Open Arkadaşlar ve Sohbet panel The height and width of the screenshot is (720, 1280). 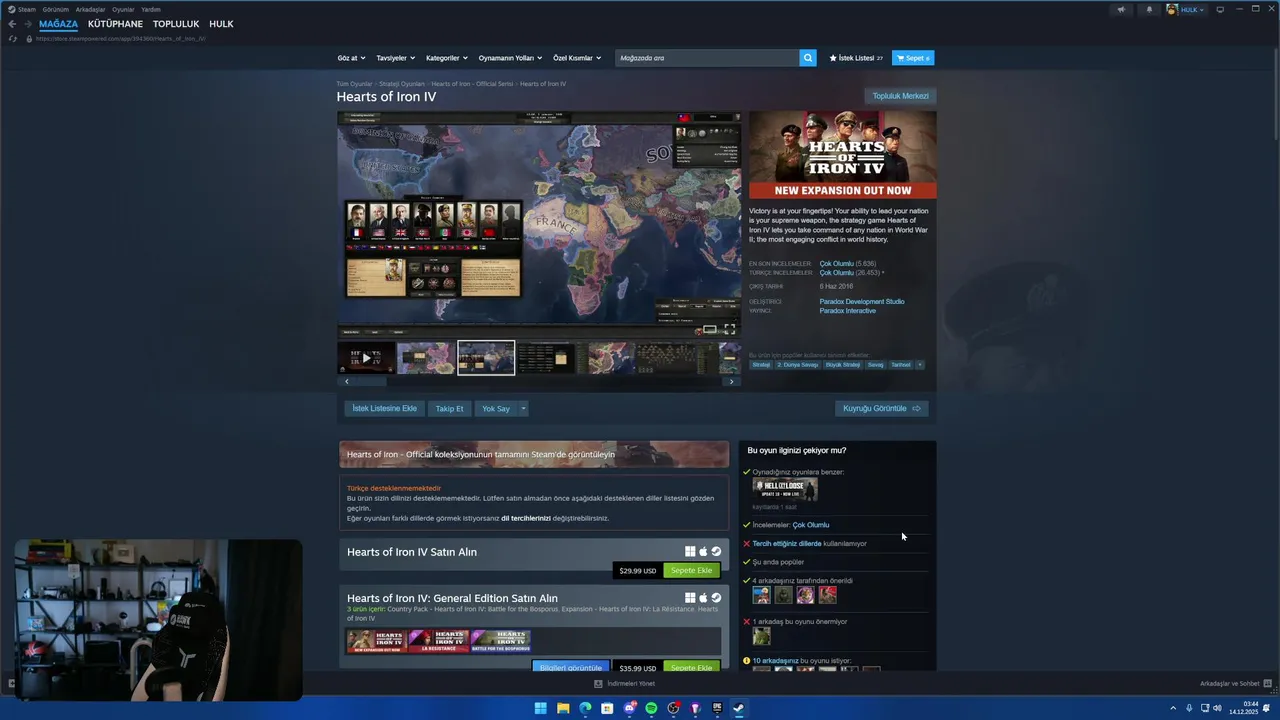[1234, 684]
